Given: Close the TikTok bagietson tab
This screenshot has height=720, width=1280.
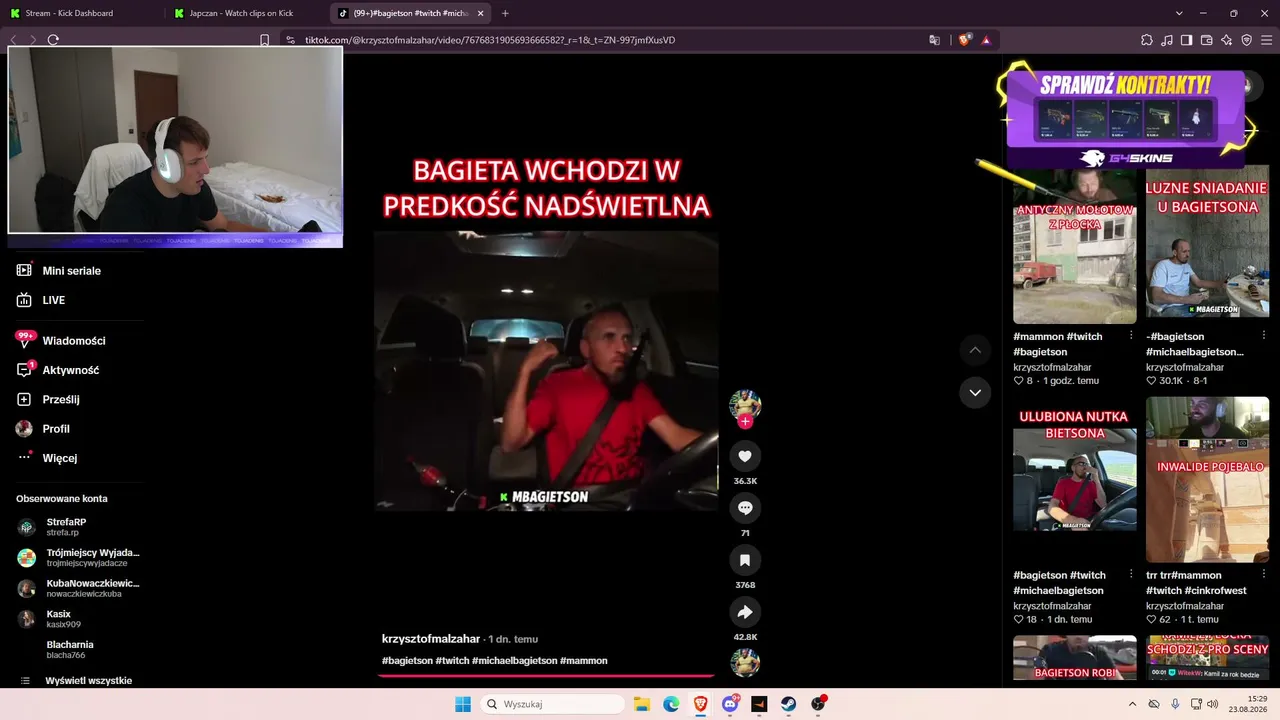Looking at the screenshot, I should tap(480, 13).
